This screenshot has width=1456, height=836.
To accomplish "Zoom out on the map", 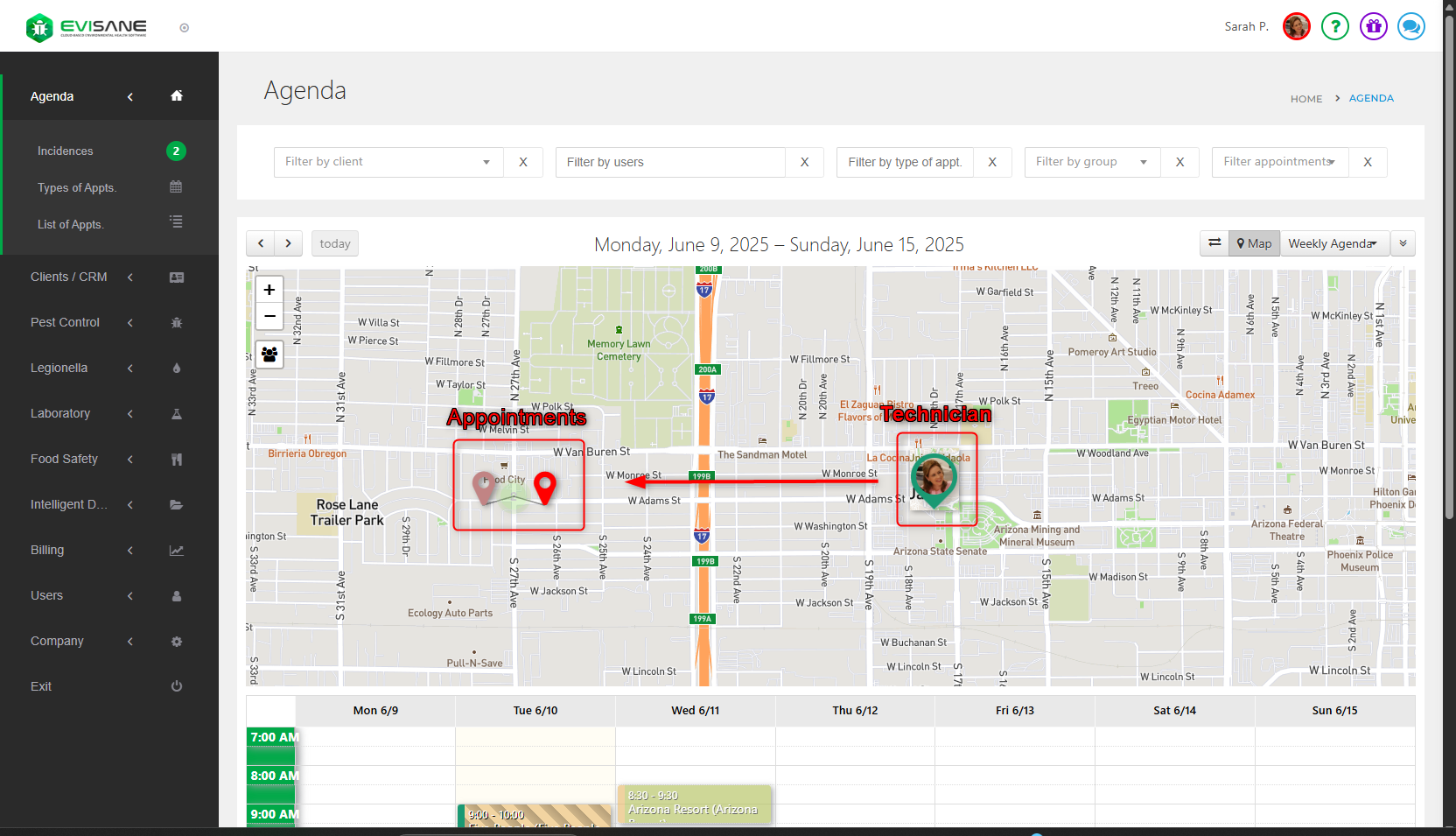I will point(269,316).
